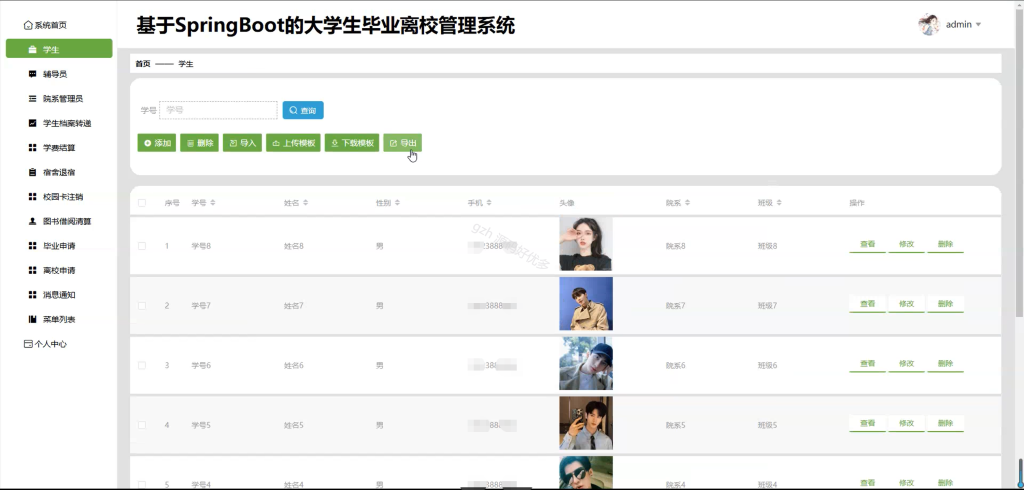Click 修改 for row 姓名5
Image resolution: width=1024 pixels, height=490 pixels.
(906, 423)
